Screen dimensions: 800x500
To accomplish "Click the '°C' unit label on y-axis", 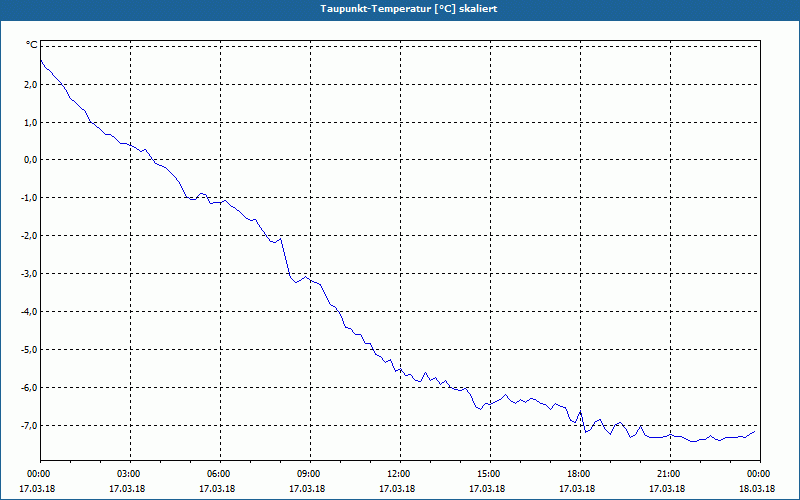I will point(32,45).
